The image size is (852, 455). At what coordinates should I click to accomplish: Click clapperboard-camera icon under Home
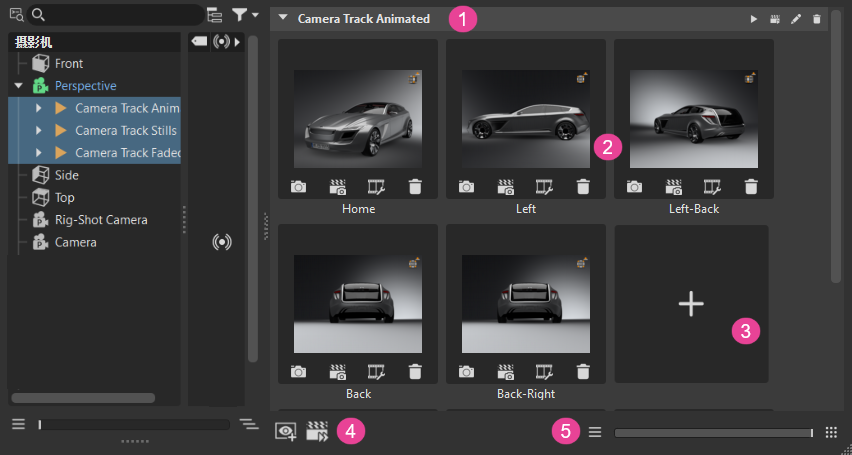[x=337, y=187]
